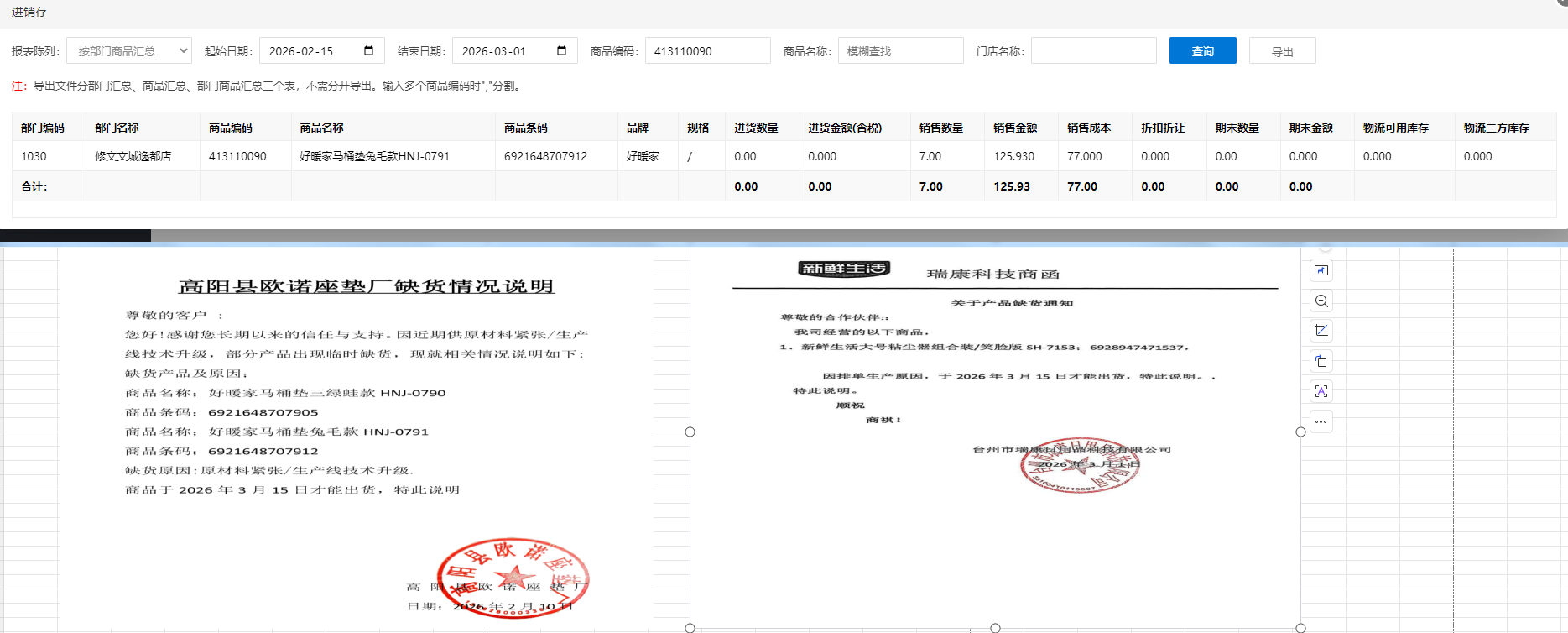The height and width of the screenshot is (633, 1568).
Task: Focus the 商品名称 fuzzy search field
Action: [x=900, y=51]
